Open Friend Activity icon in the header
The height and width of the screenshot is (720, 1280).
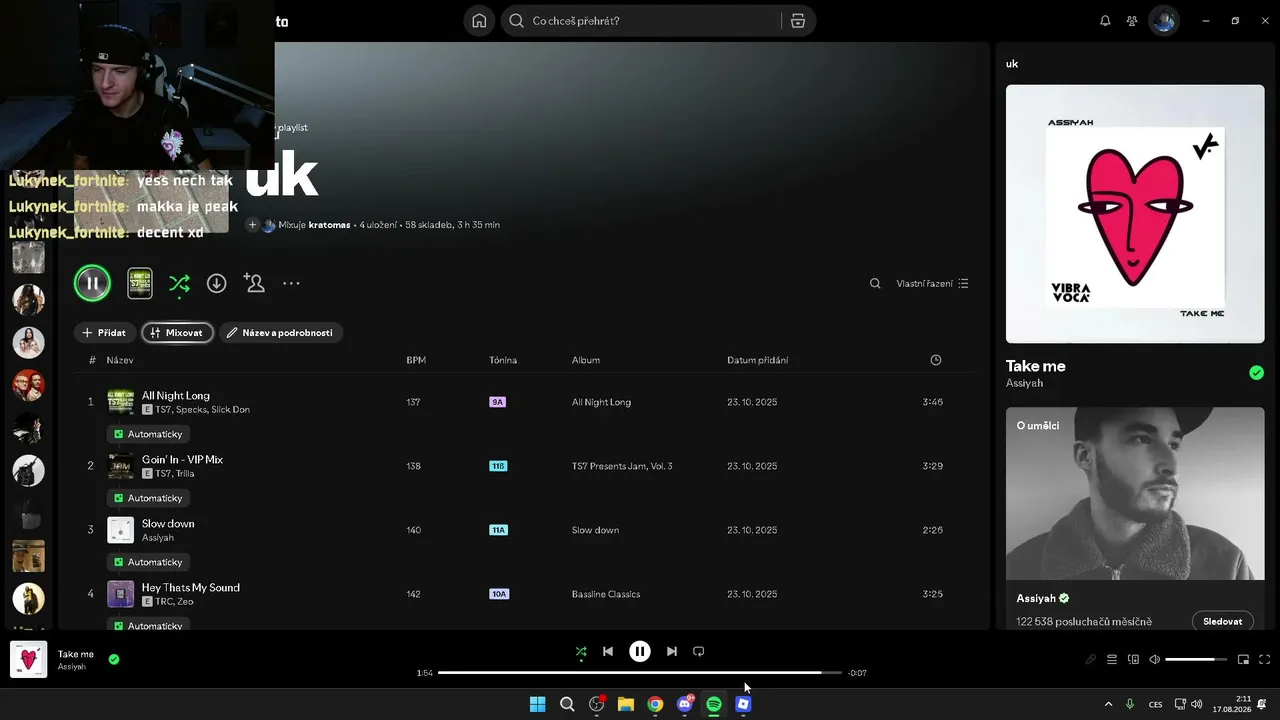(1132, 21)
